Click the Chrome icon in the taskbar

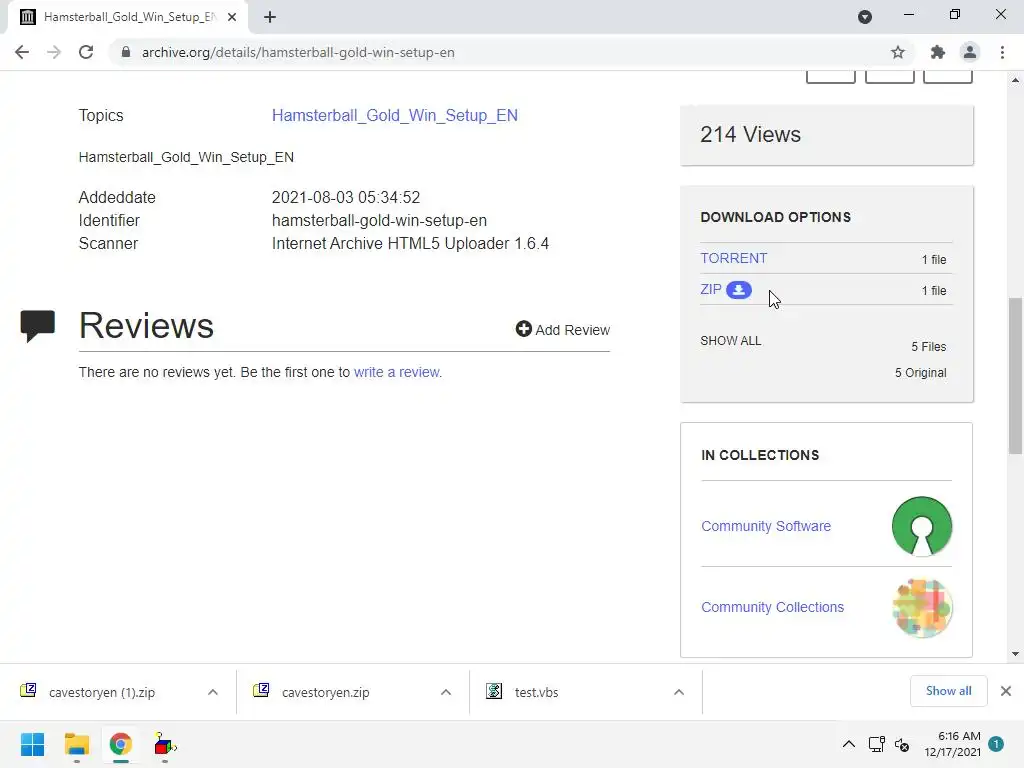coord(120,744)
